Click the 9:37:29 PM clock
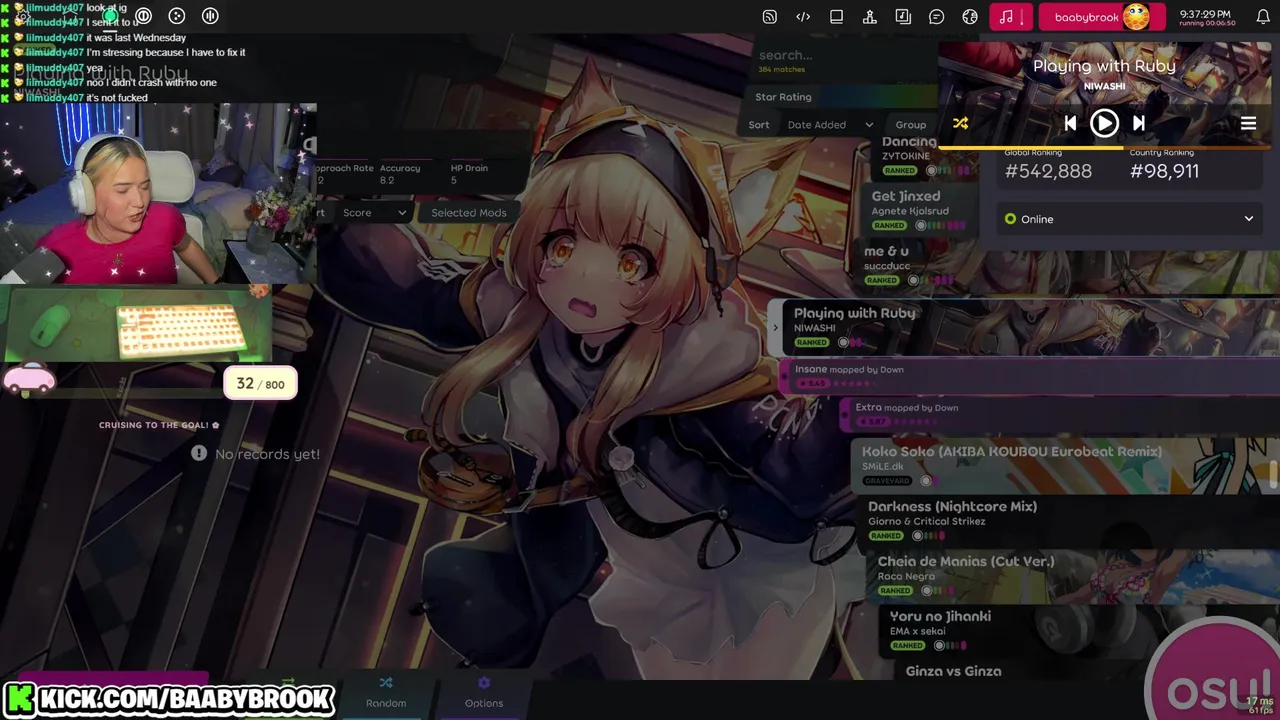Image resolution: width=1280 pixels, height=720 pixels. pos(1205,14)
